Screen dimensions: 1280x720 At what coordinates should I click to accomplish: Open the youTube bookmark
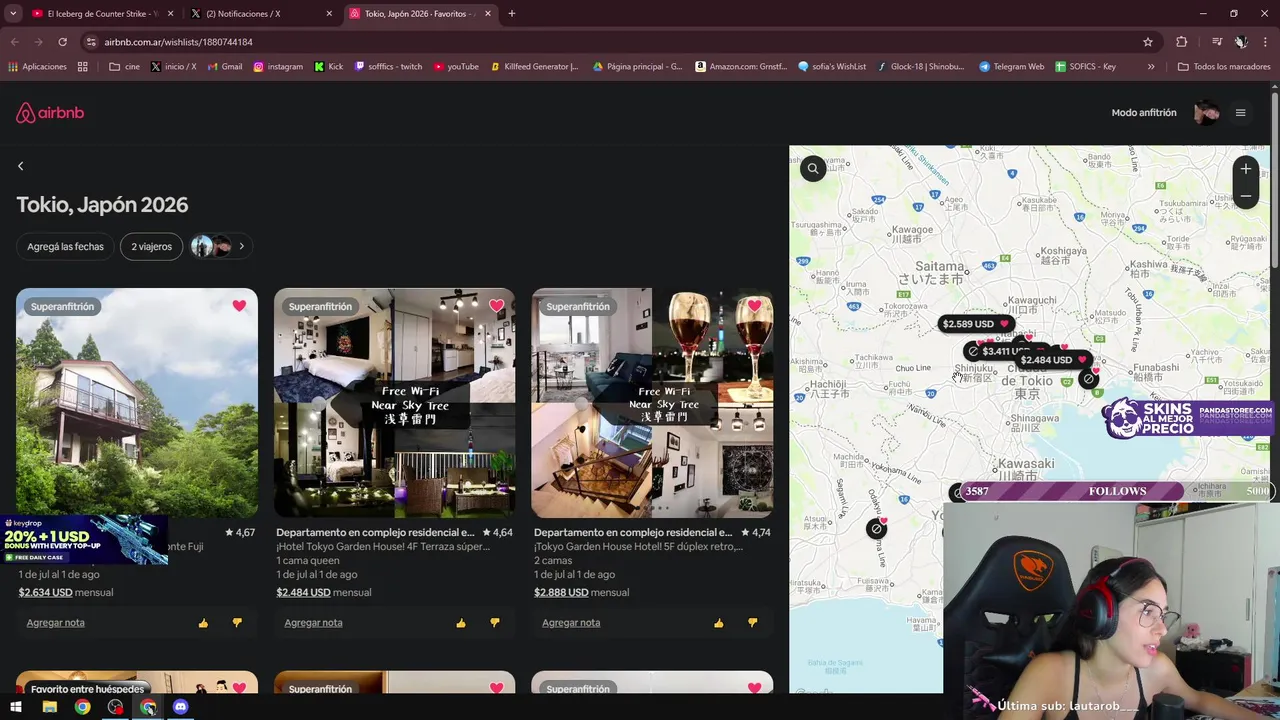(456, 67)
